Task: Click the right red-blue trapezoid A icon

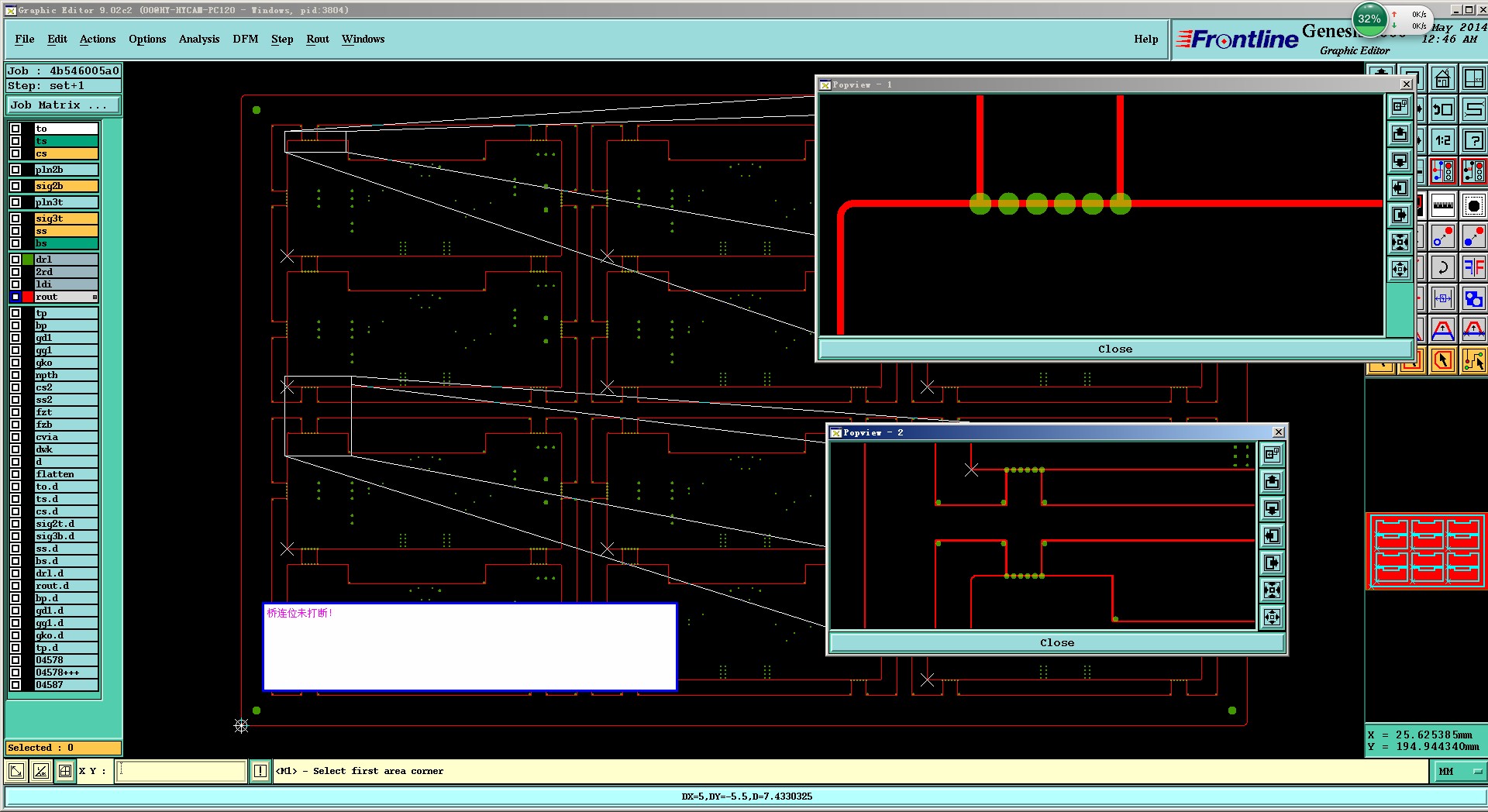Action: (x=1473, y=330)
